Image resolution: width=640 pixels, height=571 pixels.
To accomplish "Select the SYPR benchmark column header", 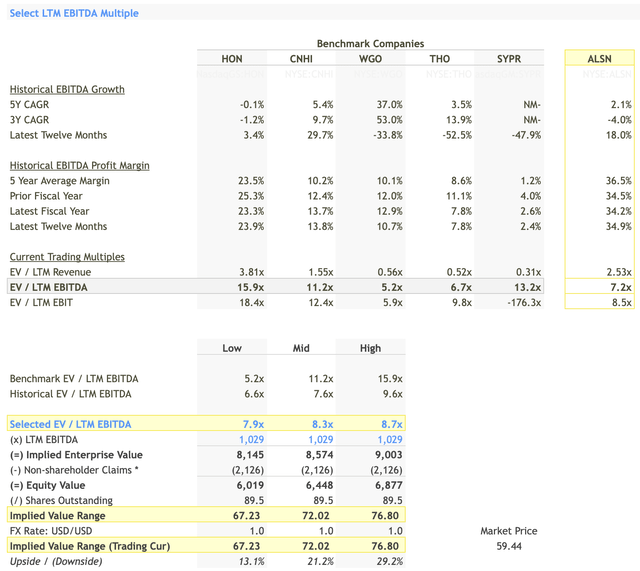I will [x=509, y=59].
